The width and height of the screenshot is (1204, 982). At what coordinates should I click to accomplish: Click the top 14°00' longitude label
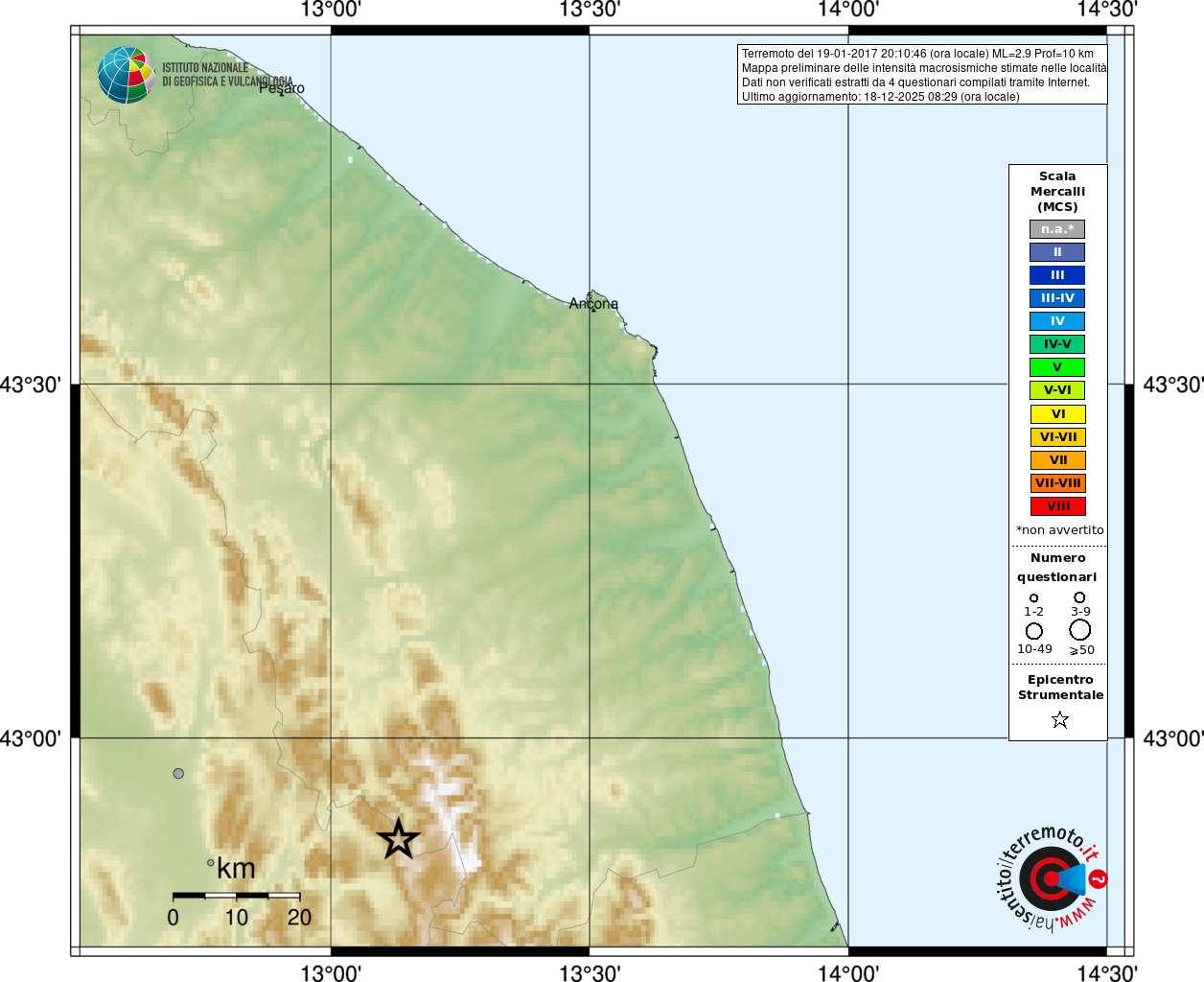pos(848,10)
